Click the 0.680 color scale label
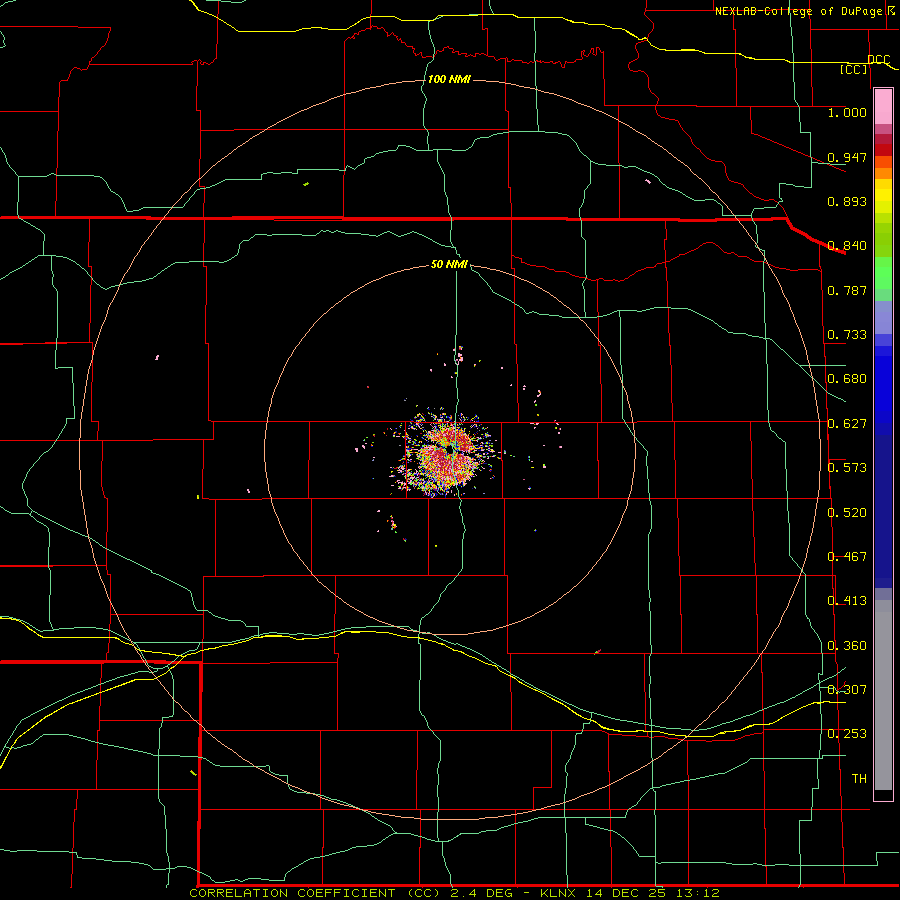Screen dimensions: 900x900 (x=847, y=379)
